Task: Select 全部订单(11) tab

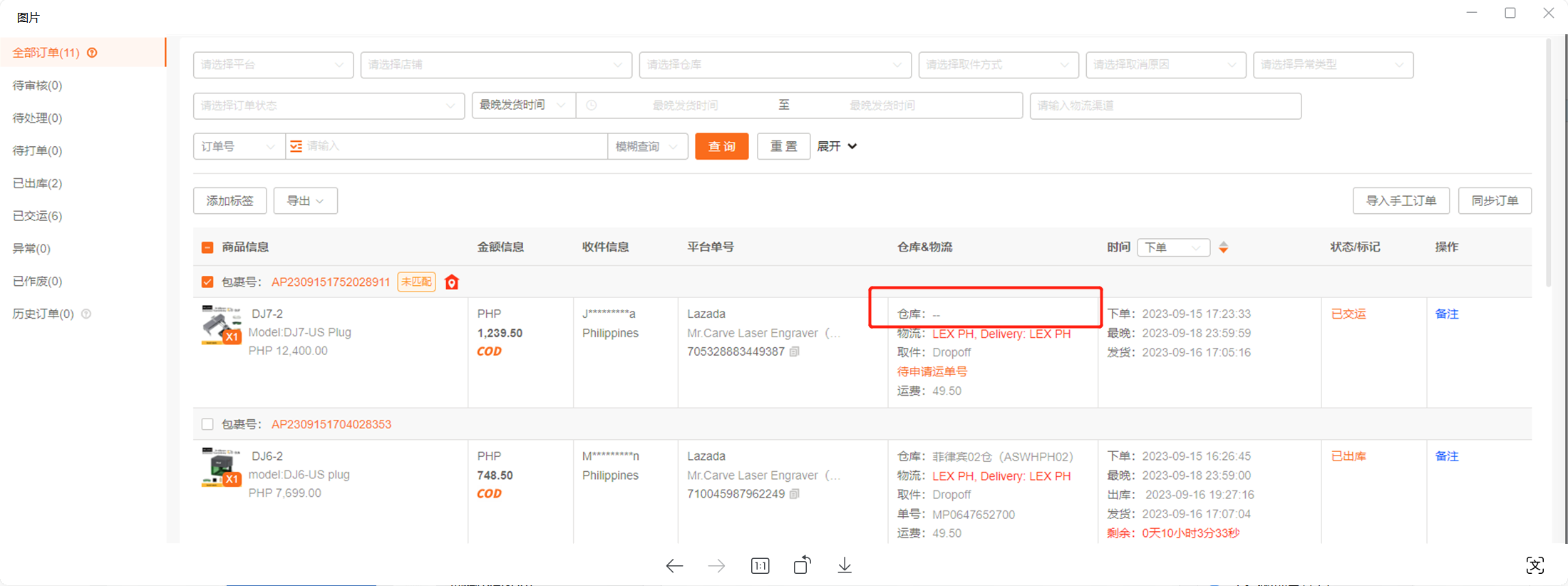Action: pos(83,53)
